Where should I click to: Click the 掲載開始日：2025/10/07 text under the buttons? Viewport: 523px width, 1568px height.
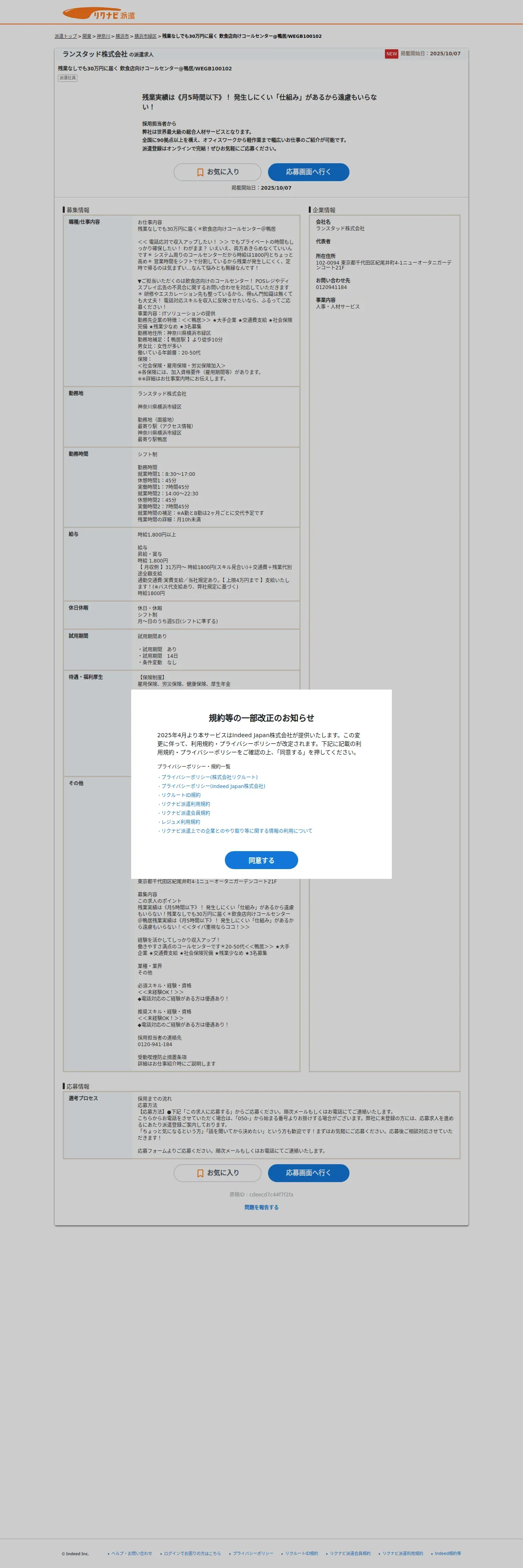click(261, 188)
